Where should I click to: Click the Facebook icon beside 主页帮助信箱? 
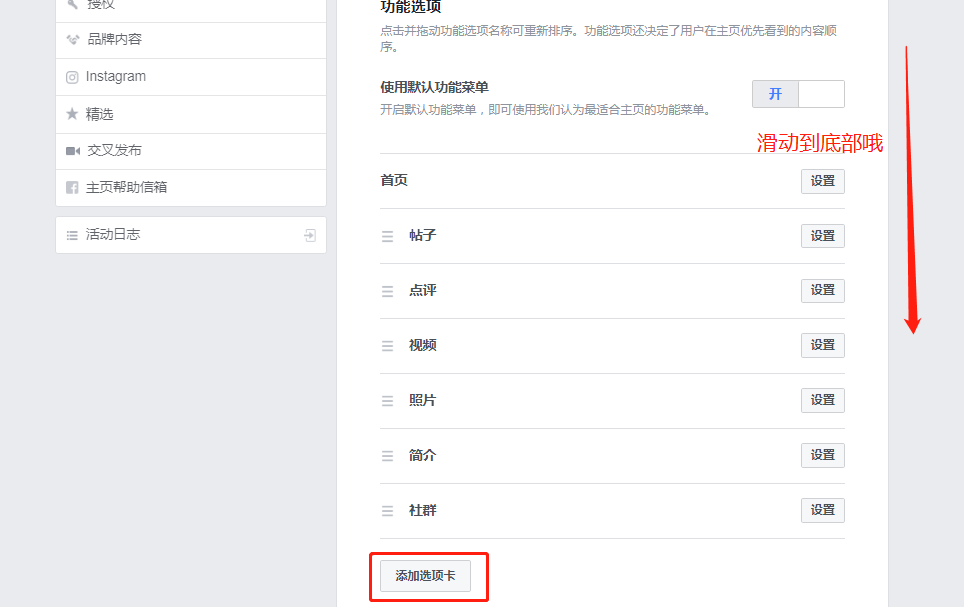pos(72,188)
